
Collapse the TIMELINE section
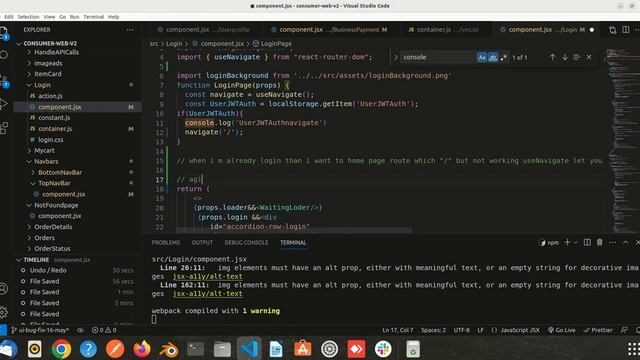click(36, 260)
